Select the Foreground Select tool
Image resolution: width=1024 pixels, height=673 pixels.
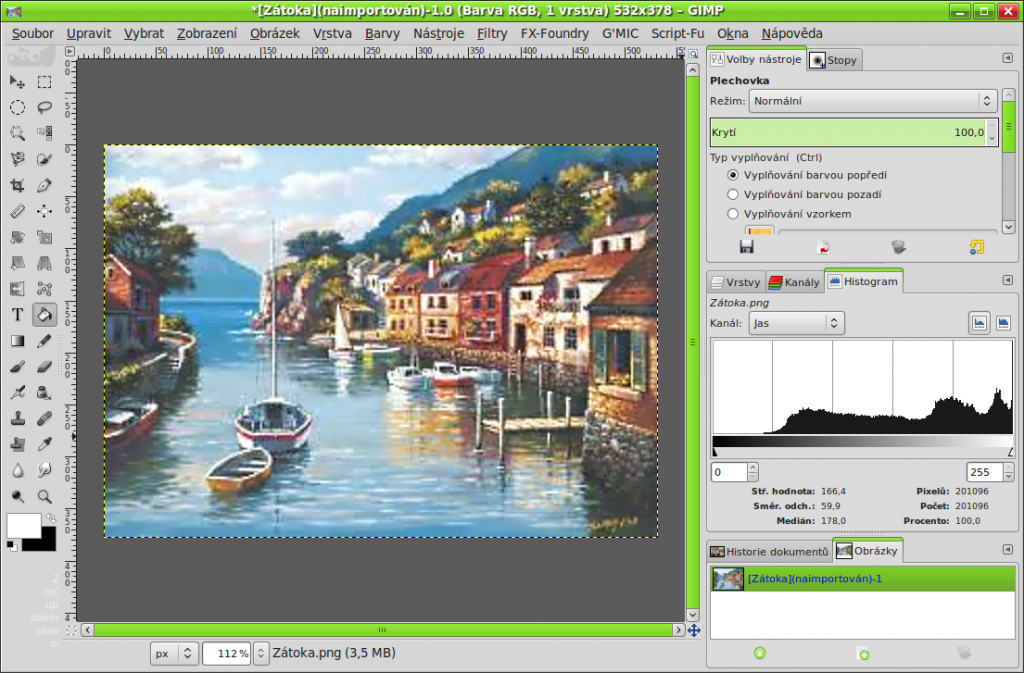[44, 159]
